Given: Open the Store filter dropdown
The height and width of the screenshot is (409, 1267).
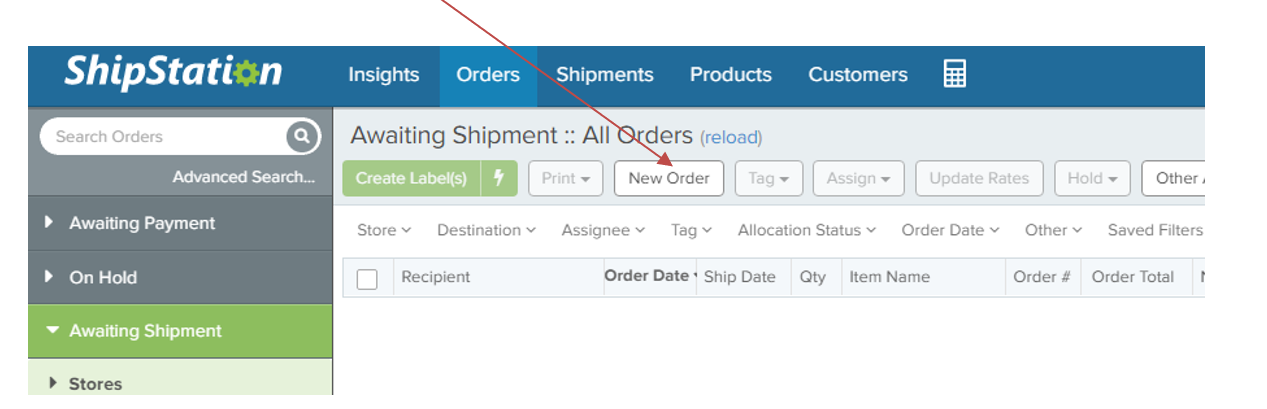Looking at the screenshot, I should (384, 230).
